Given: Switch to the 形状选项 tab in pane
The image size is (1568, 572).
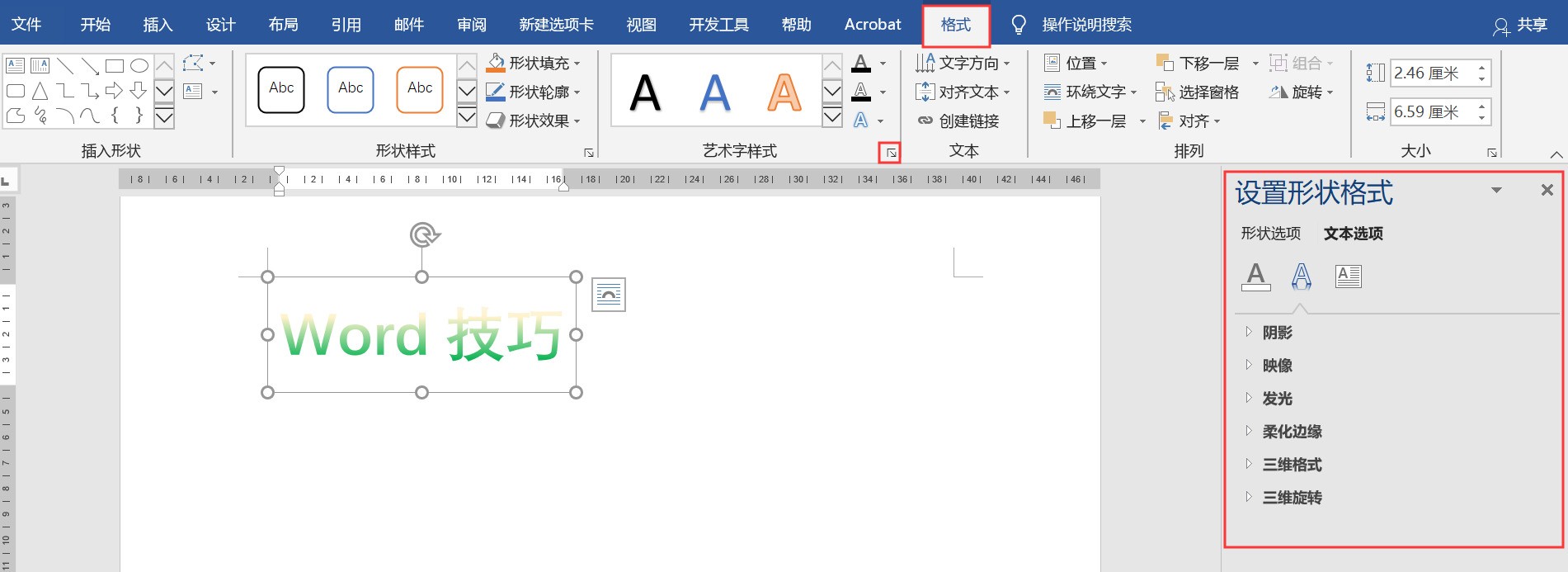Looking at the screenshot, I should [x=1270, y=234].
